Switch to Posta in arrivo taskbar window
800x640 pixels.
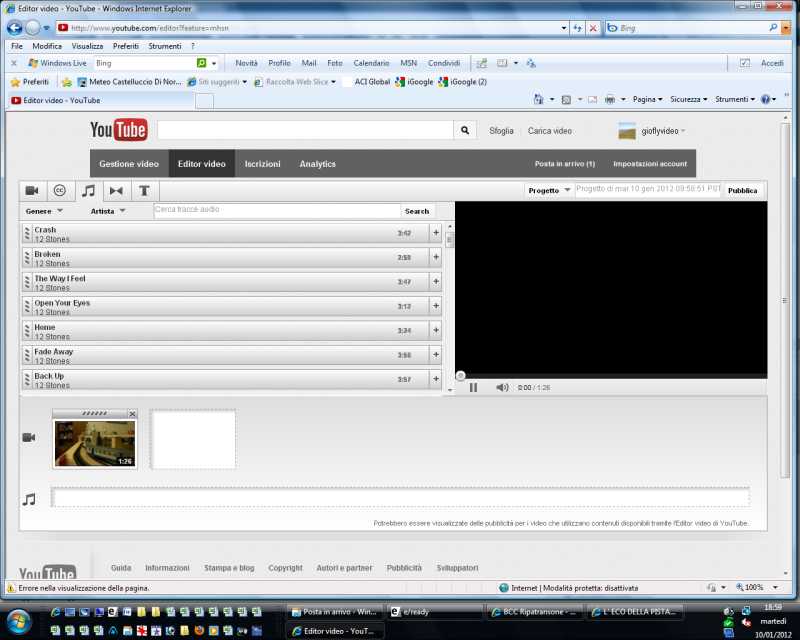click(x=334, y=612)
